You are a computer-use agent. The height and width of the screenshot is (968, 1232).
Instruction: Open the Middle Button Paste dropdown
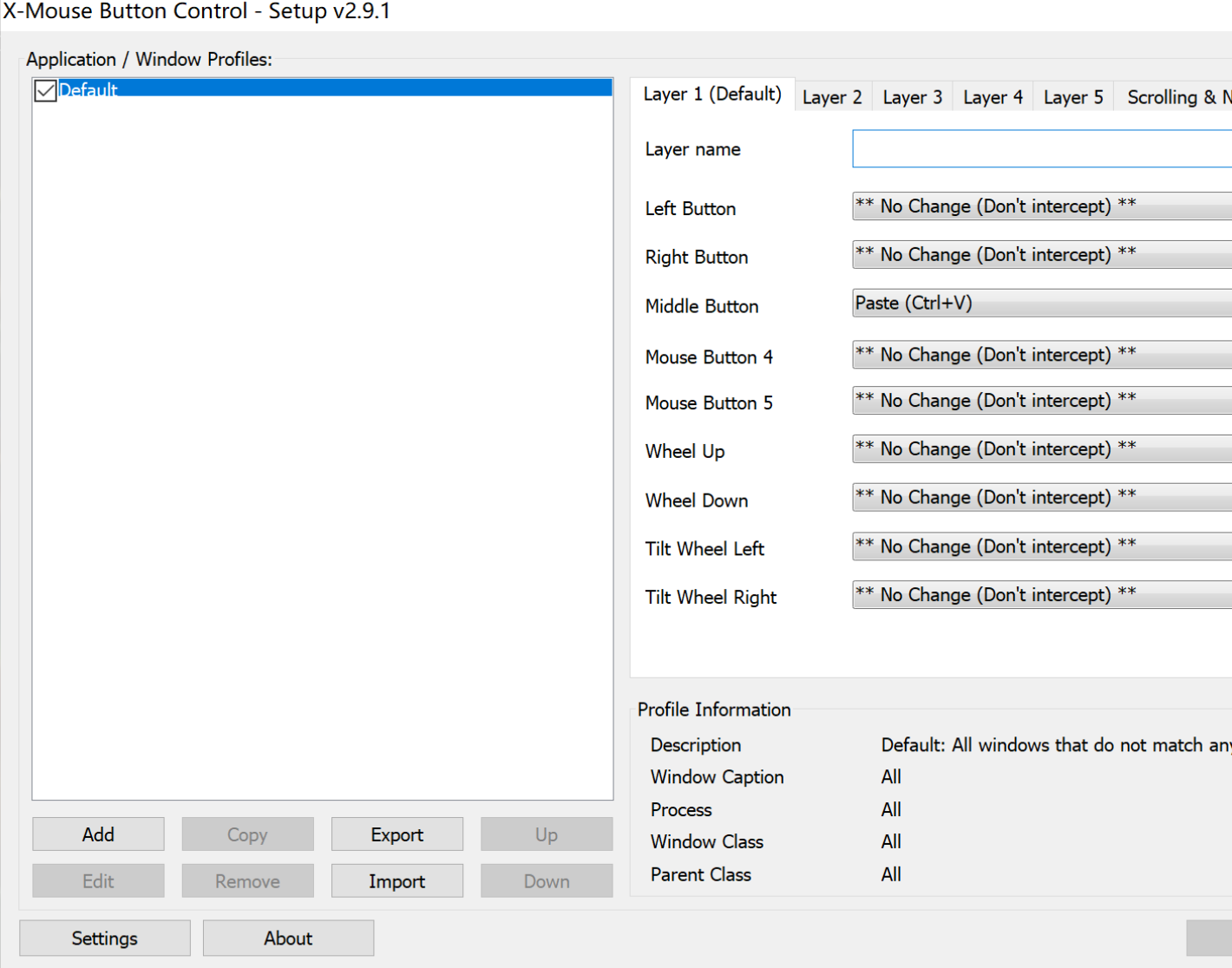click(x=1042, y=304)
